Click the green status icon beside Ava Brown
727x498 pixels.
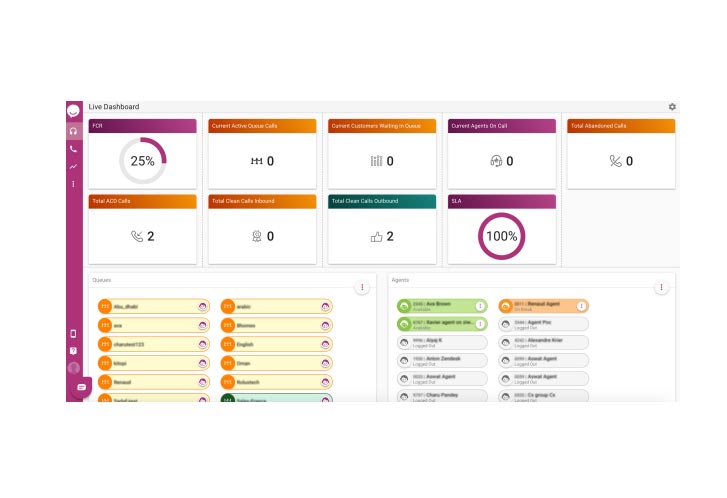point(404,306)
